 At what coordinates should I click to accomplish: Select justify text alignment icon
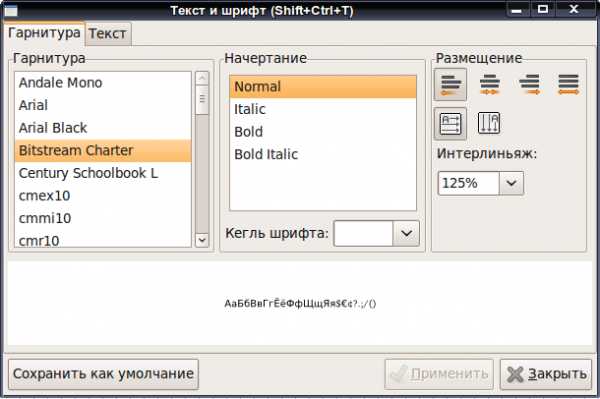pos(568,84)
